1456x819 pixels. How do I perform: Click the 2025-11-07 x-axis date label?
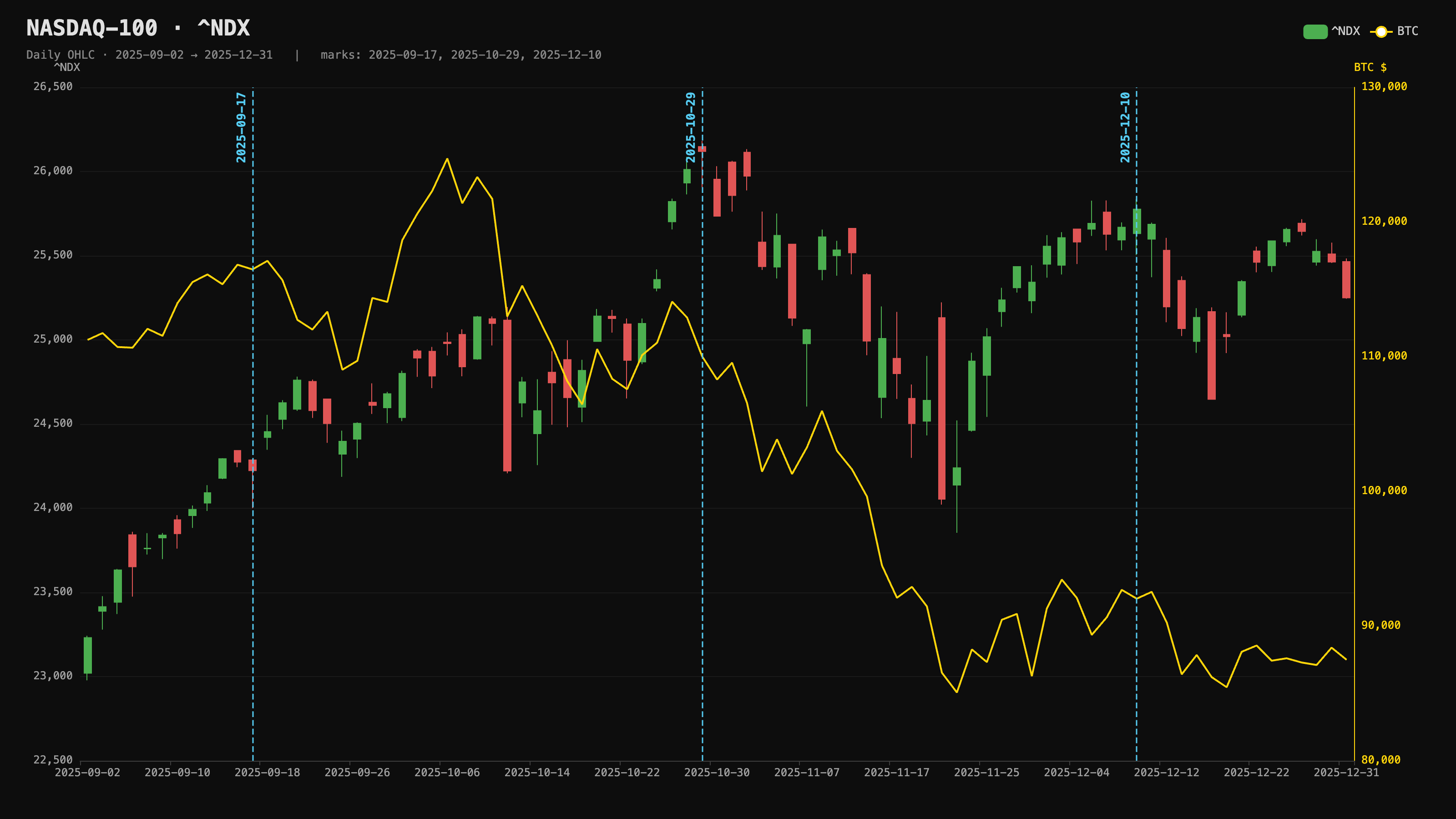pyautogui.click(x=807, y=773)
